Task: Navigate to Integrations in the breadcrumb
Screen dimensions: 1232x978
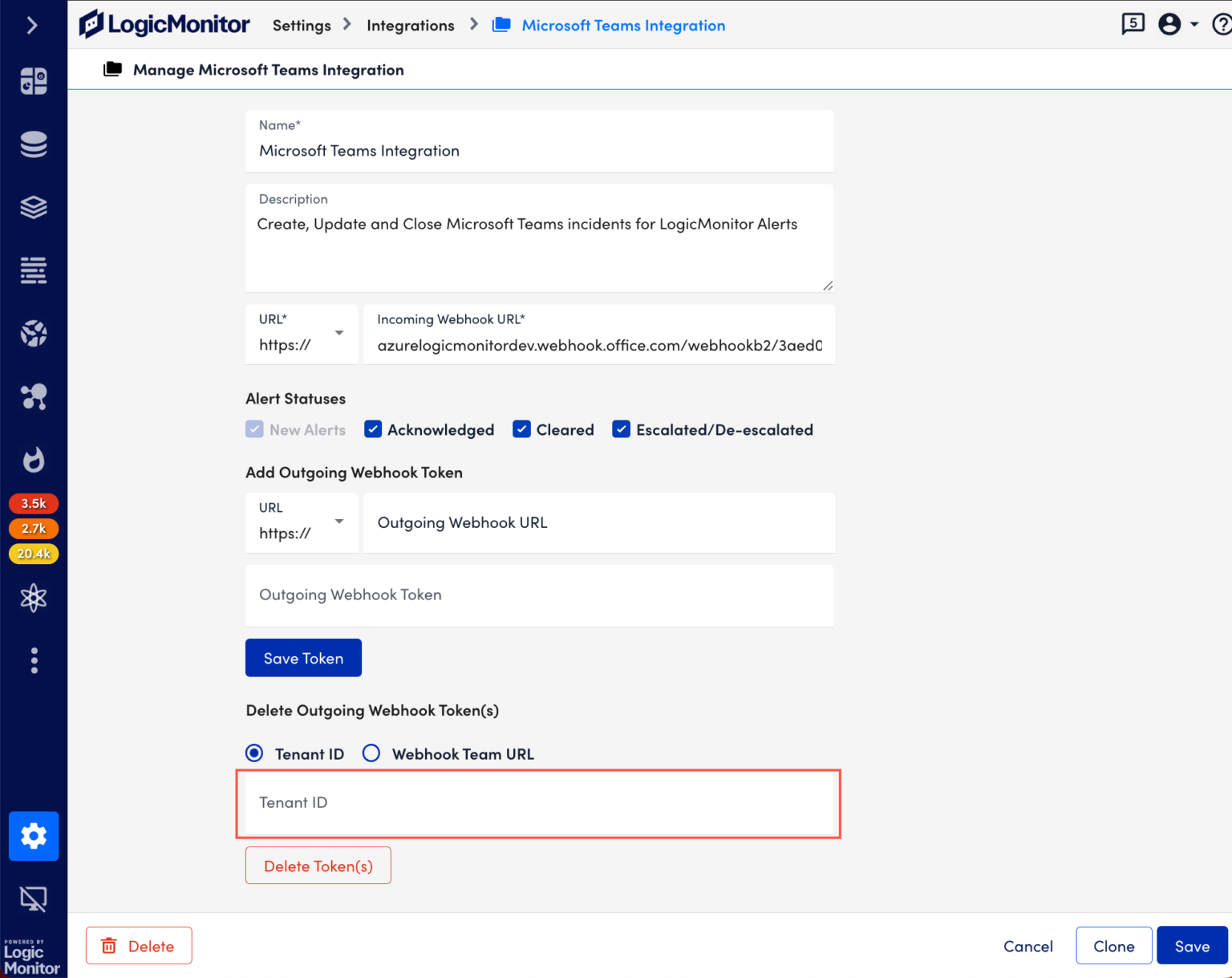Action: coord(410,25)
